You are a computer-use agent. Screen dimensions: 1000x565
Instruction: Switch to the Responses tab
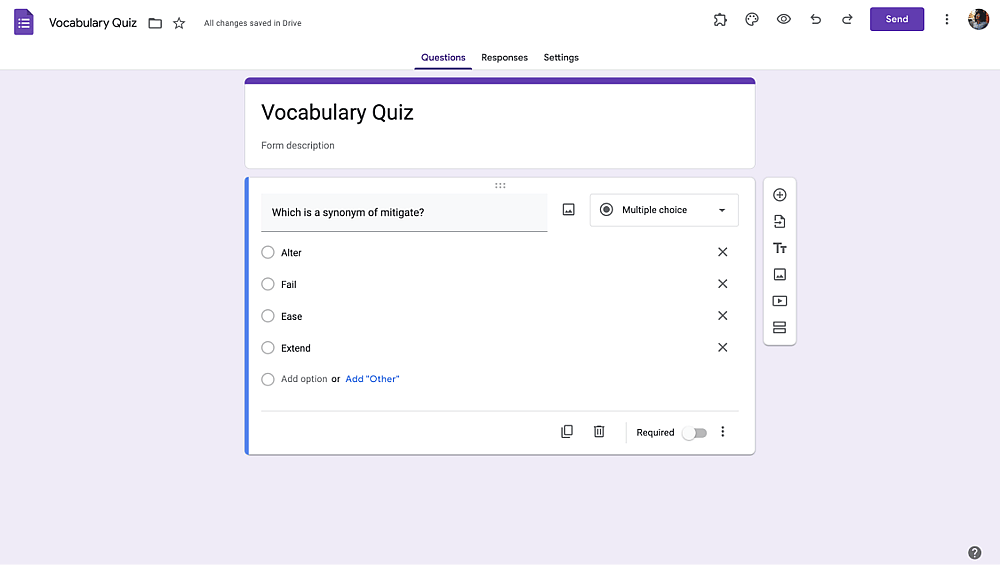[x=504, y=57]
